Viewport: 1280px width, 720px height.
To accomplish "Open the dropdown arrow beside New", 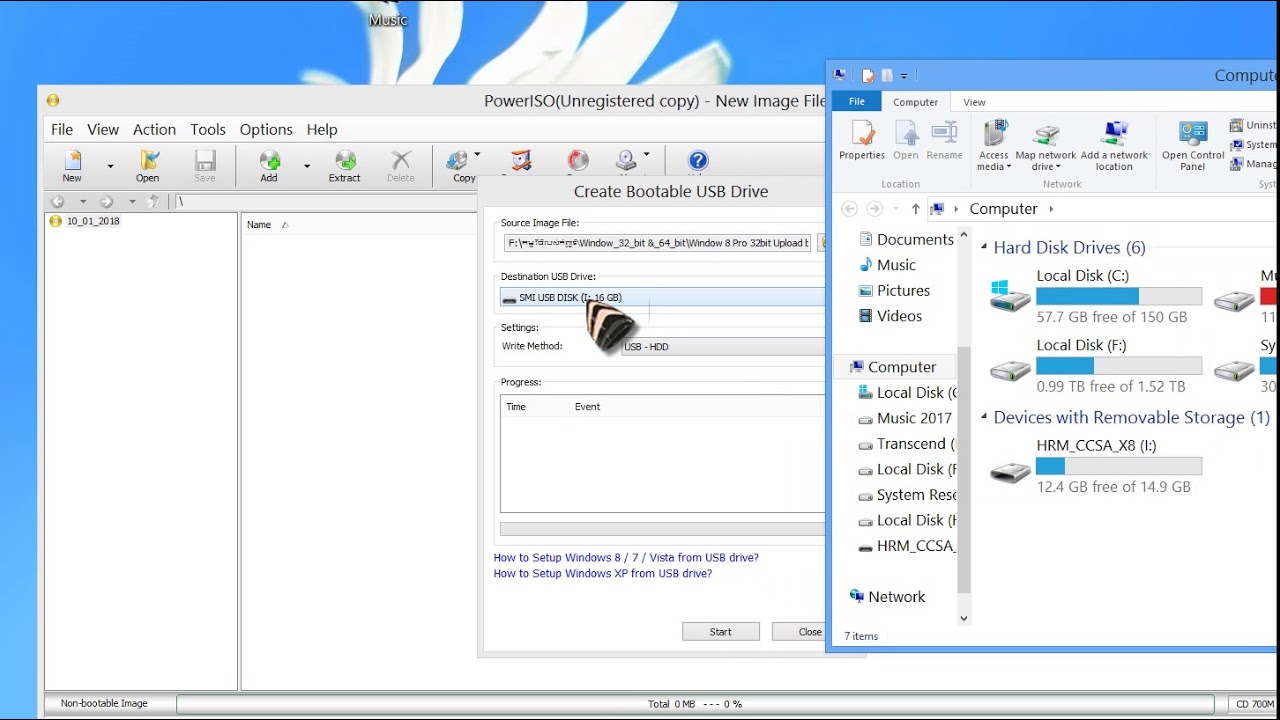I will [x=110, y=166].
